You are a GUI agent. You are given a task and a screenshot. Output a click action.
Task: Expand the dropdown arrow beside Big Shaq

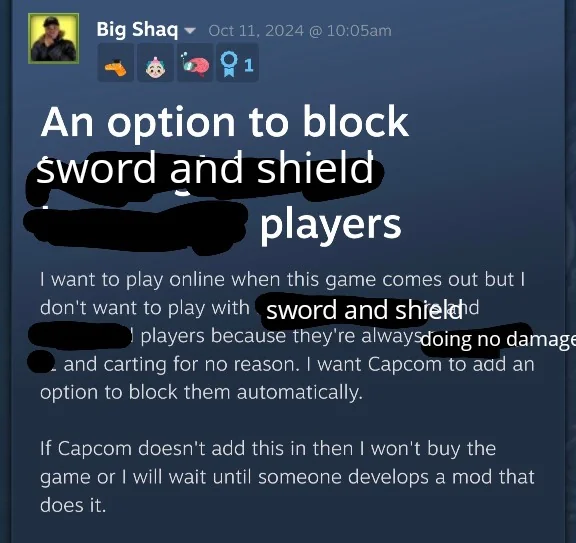click(190, 30)
